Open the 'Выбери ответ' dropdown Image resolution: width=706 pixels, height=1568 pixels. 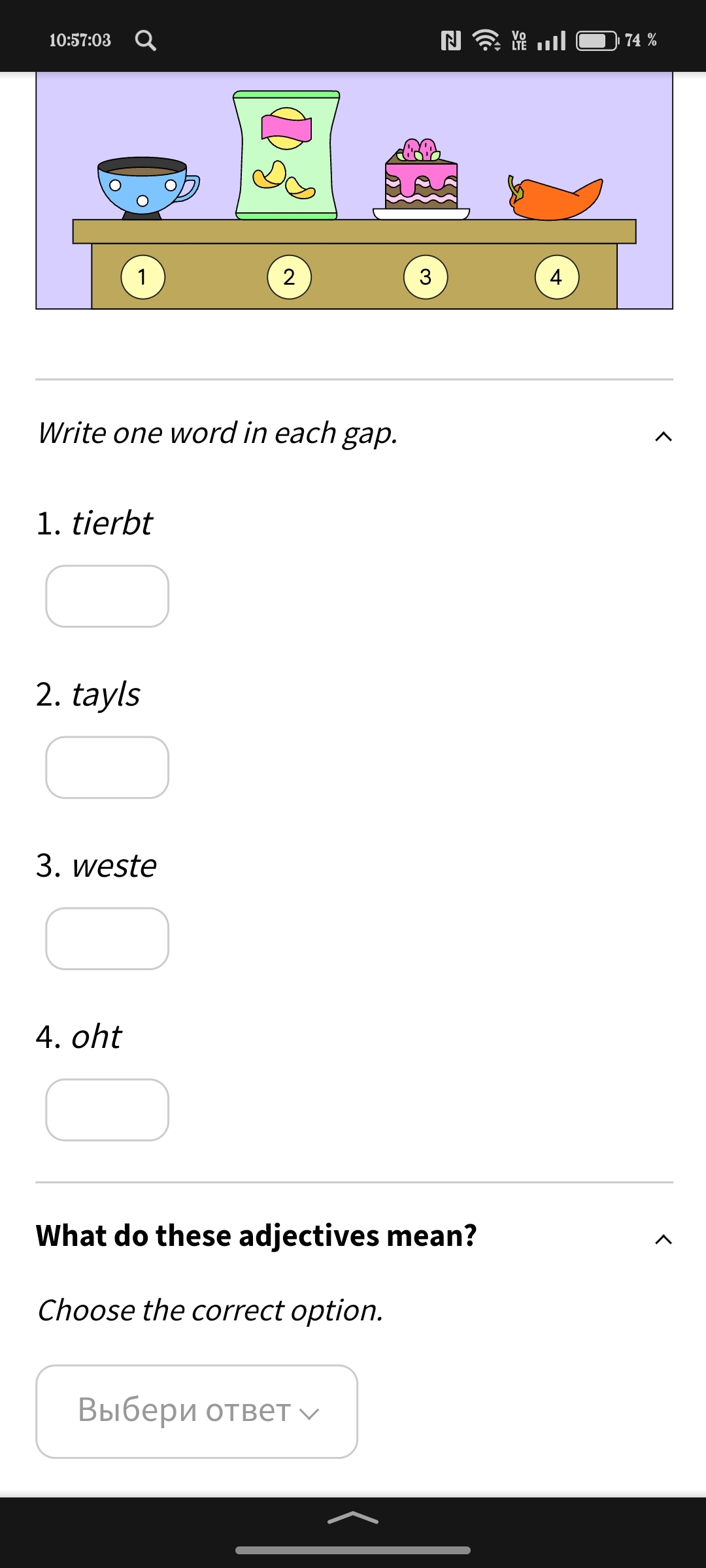(197, 1411)
